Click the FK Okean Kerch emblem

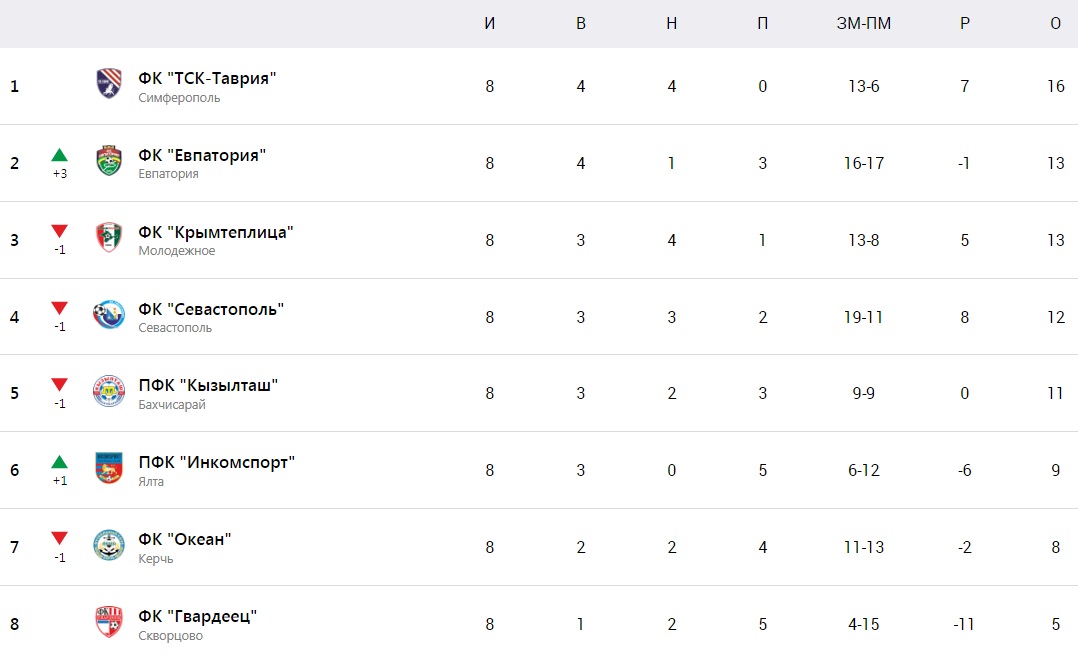click(x=109, y=545)
